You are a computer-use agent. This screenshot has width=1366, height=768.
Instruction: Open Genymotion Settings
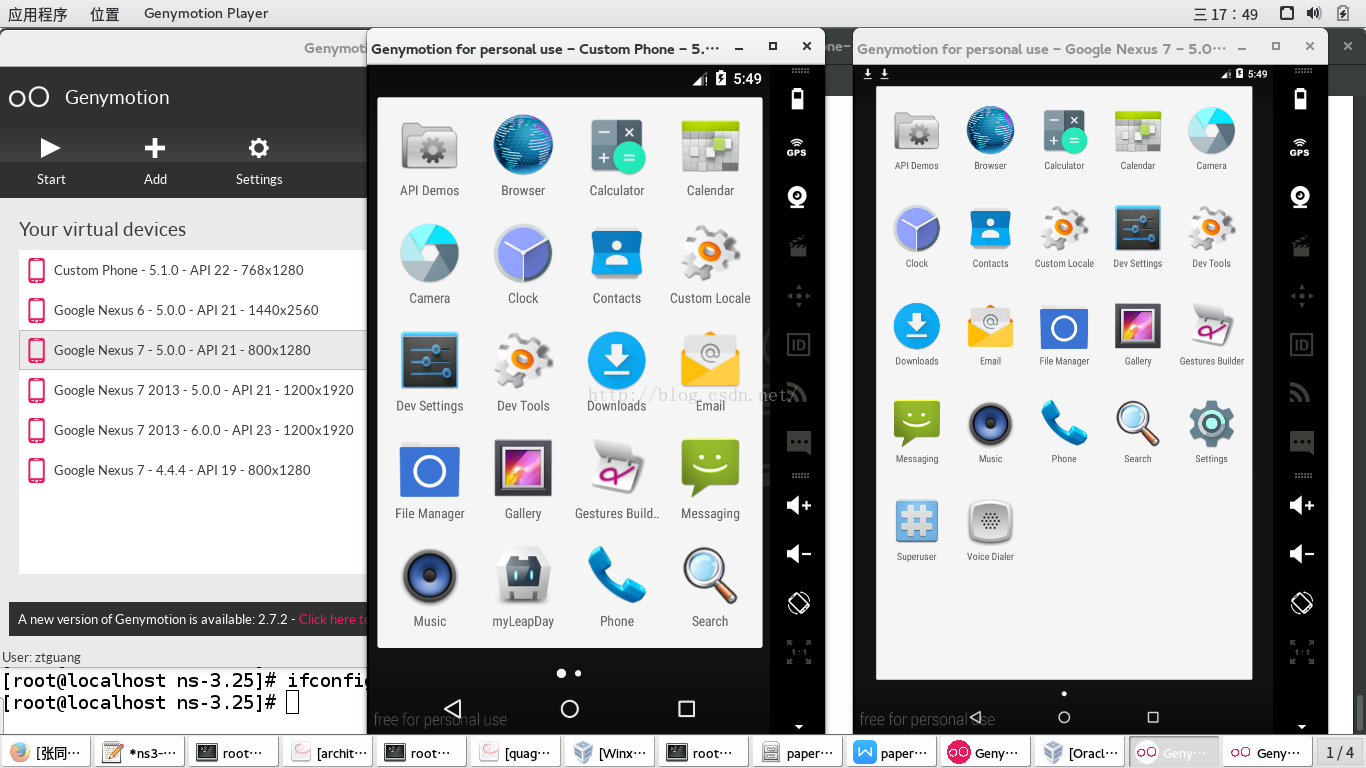point(259,161)
